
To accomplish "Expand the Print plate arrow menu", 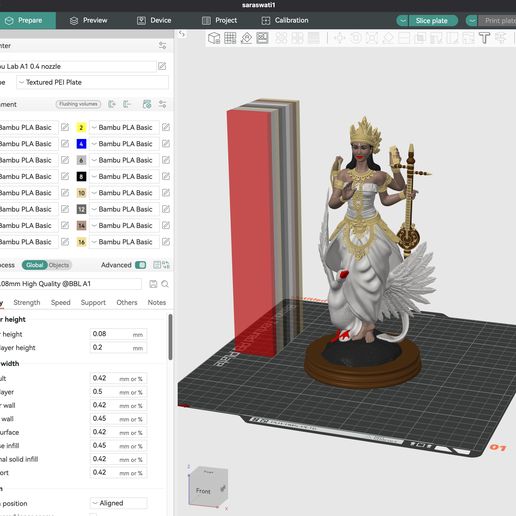I will (472, 21).
